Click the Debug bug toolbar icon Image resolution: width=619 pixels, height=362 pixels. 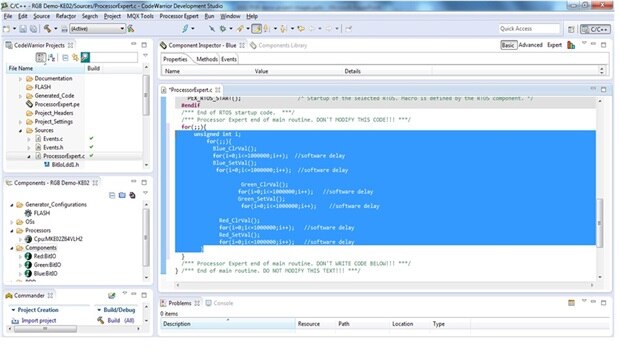223,28
